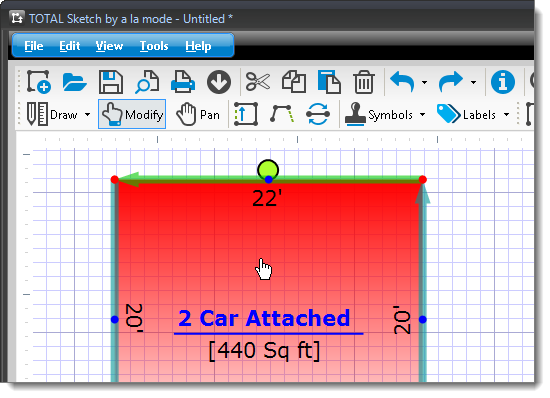The image size is (550, 398).
Task: Click the green rotation handle on top wall
Action: coord(268,170)
